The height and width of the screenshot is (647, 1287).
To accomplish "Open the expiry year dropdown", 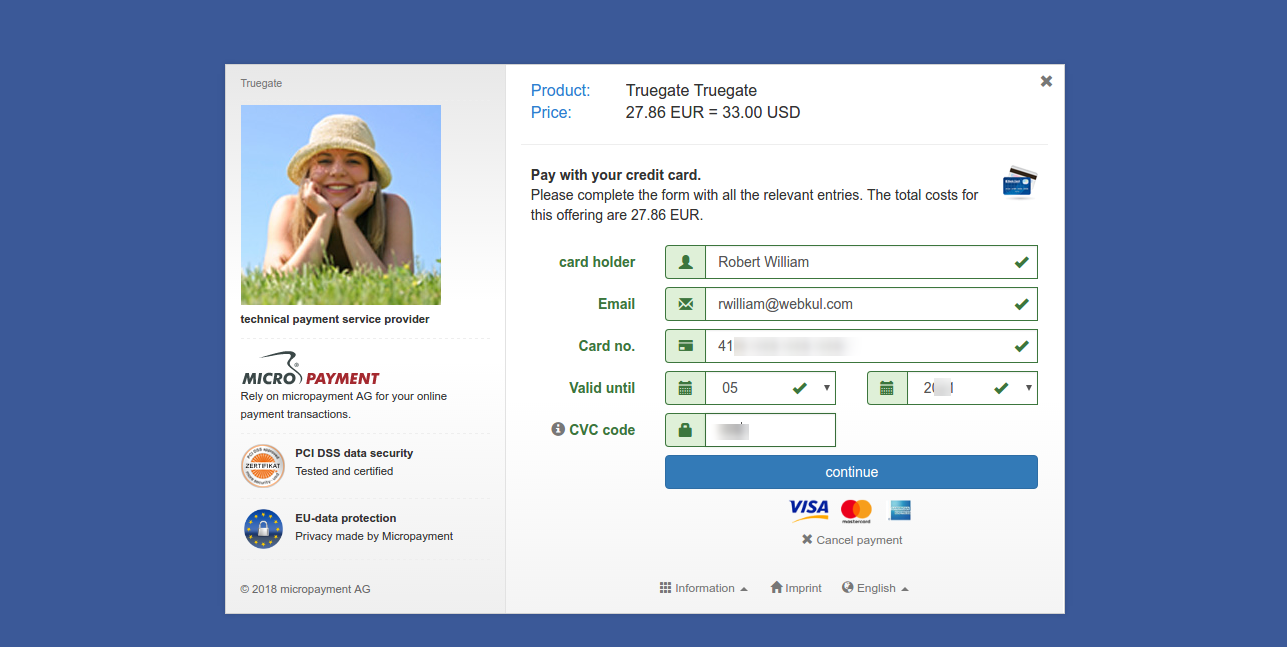I will [x=972, y=388].
